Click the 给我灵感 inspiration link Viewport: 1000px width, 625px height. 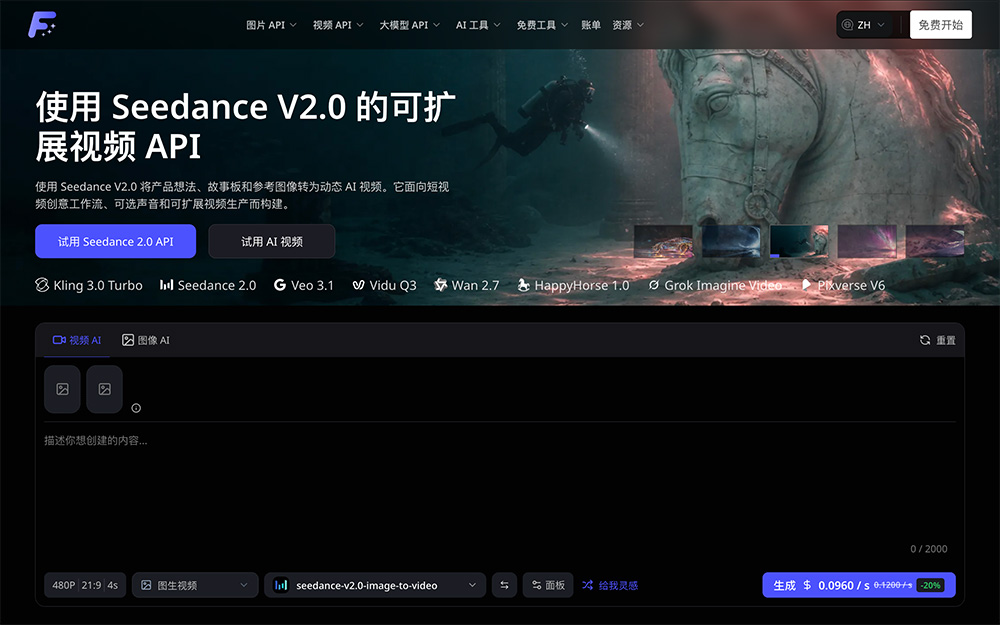[x=610, y=585]
